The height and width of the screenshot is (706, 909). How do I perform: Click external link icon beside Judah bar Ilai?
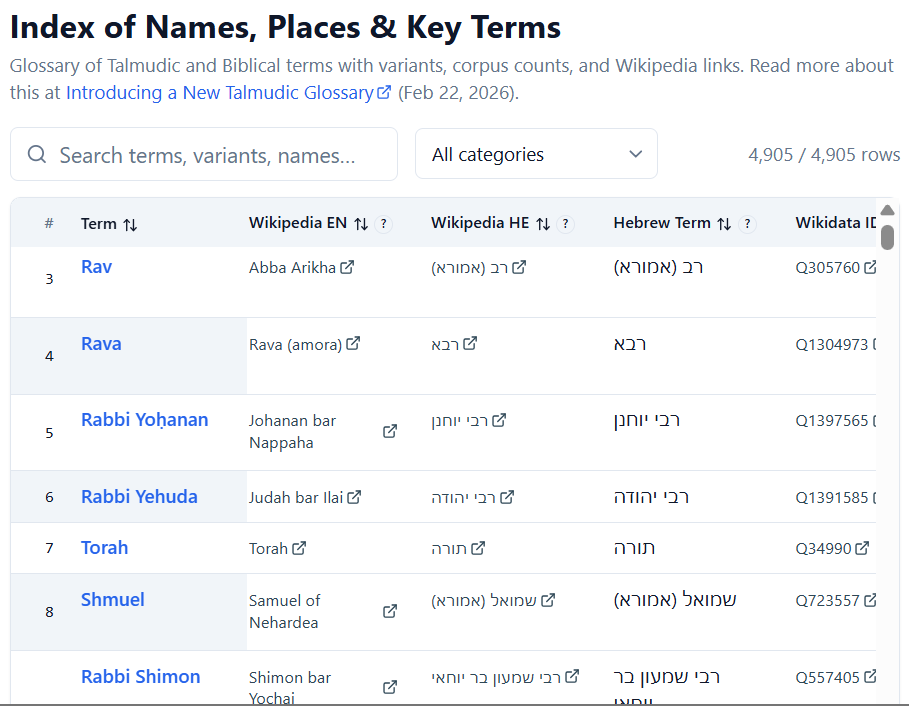[x=354, y=497]
